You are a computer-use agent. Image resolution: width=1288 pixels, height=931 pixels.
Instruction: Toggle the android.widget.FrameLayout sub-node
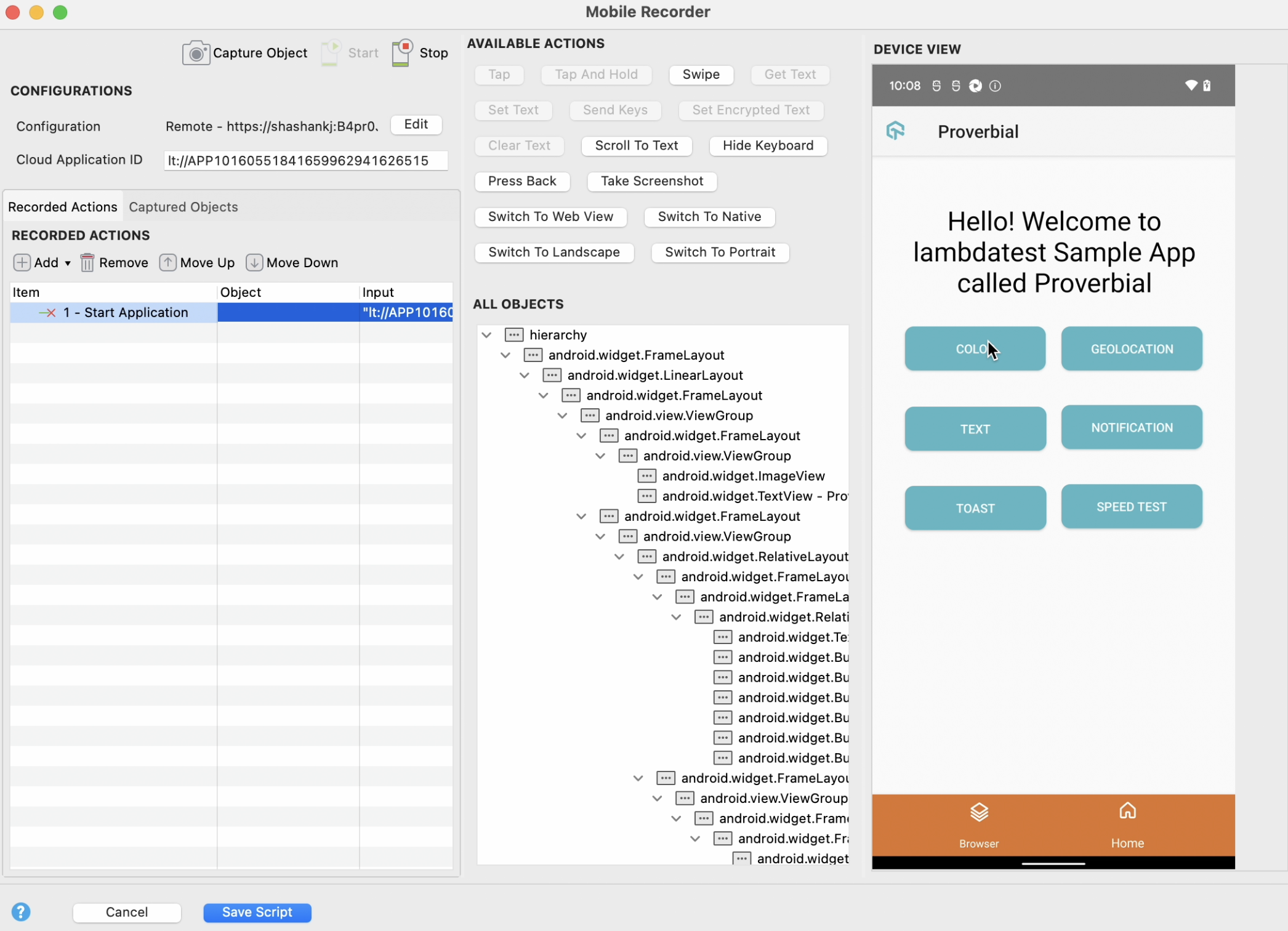(506, 355)
